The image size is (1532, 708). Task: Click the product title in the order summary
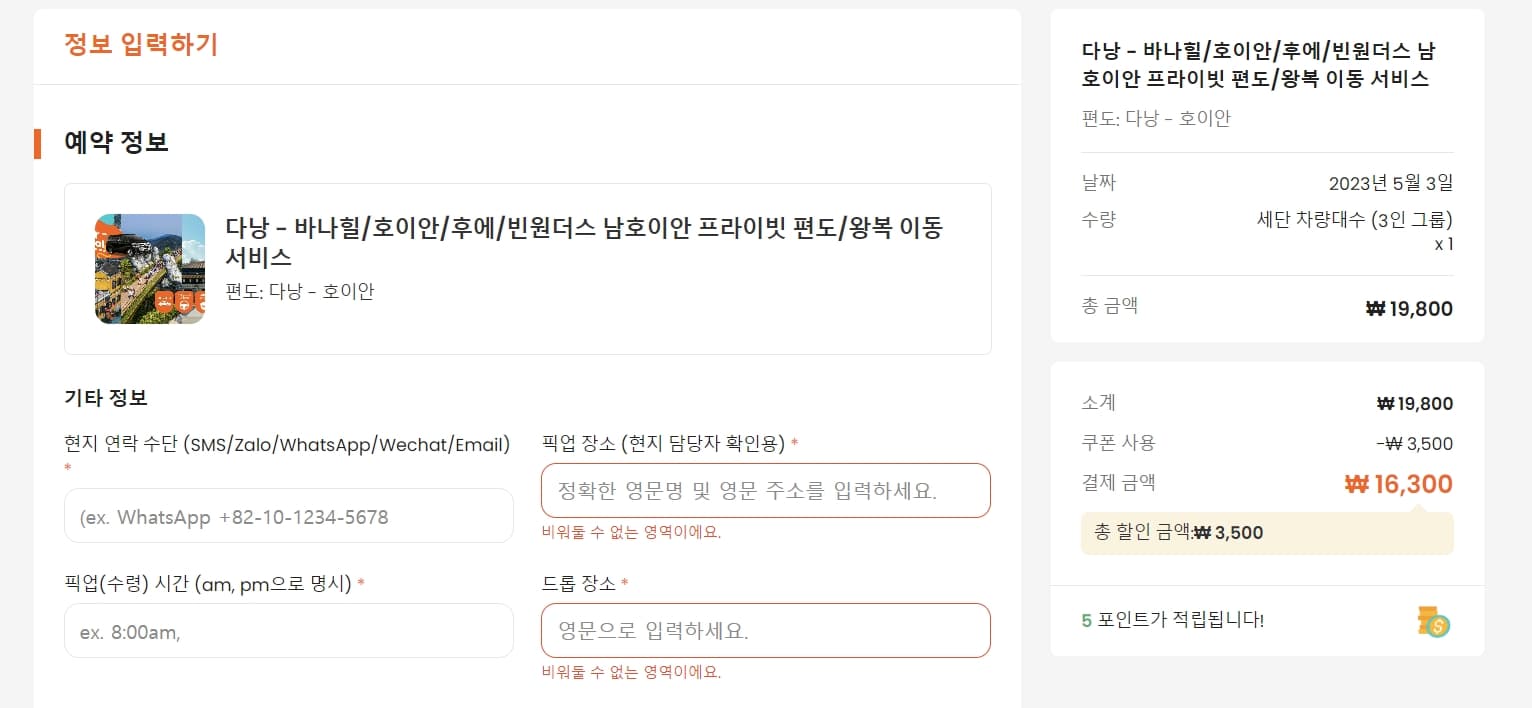click(x=1258, y=65)
